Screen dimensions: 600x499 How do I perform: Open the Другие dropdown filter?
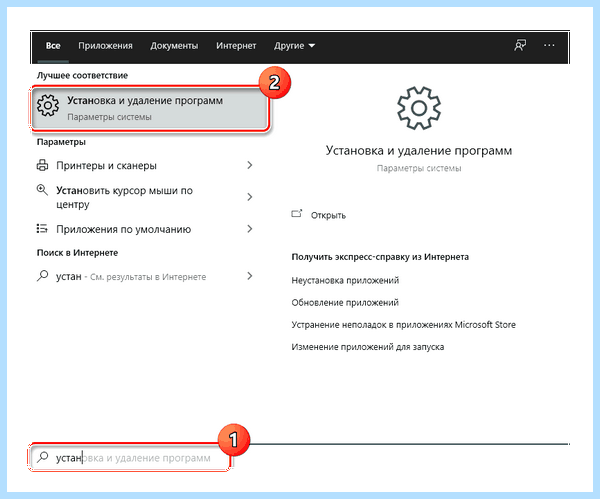[294, 46]
